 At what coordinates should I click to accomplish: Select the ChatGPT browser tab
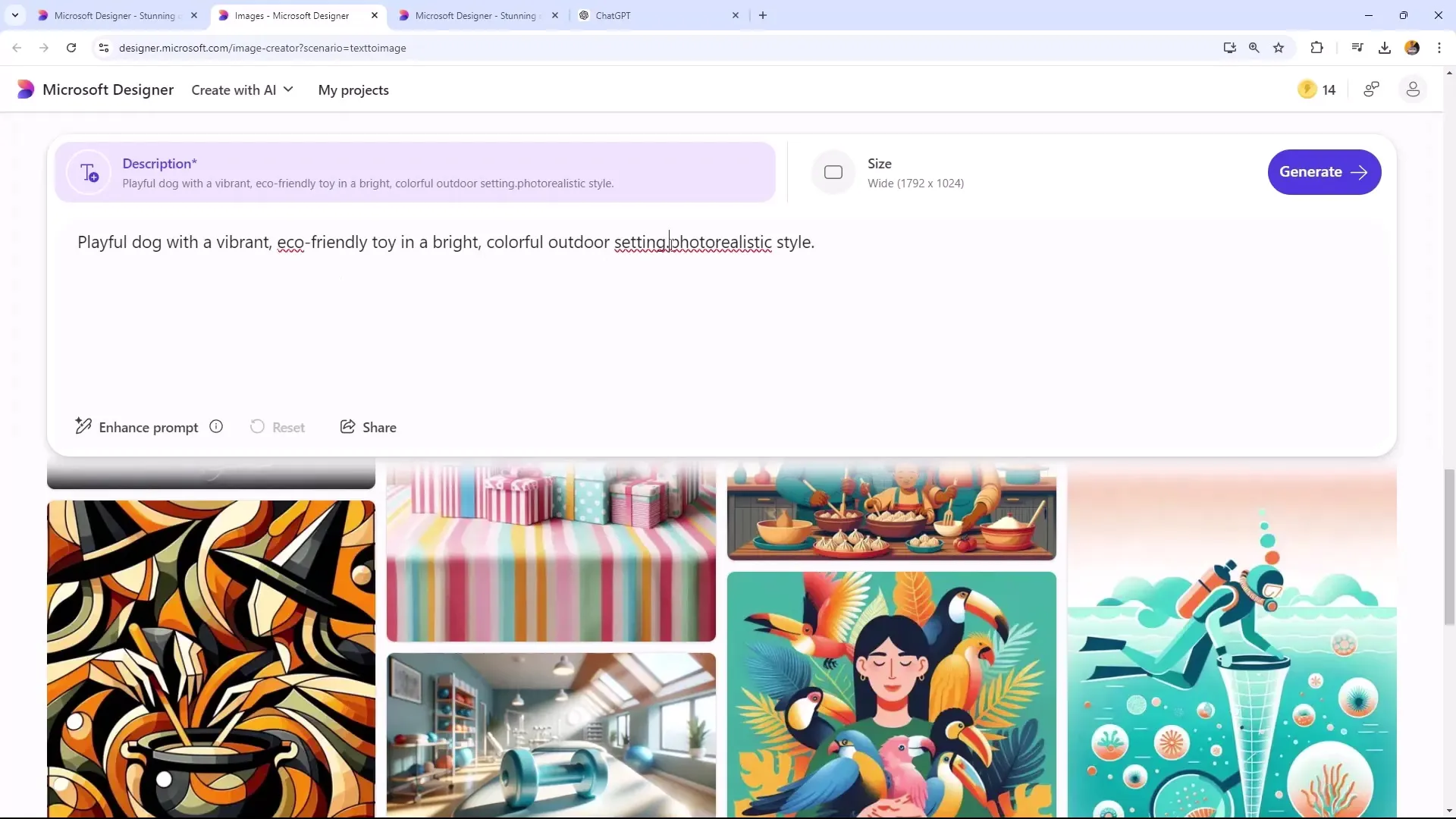(614, 15)
